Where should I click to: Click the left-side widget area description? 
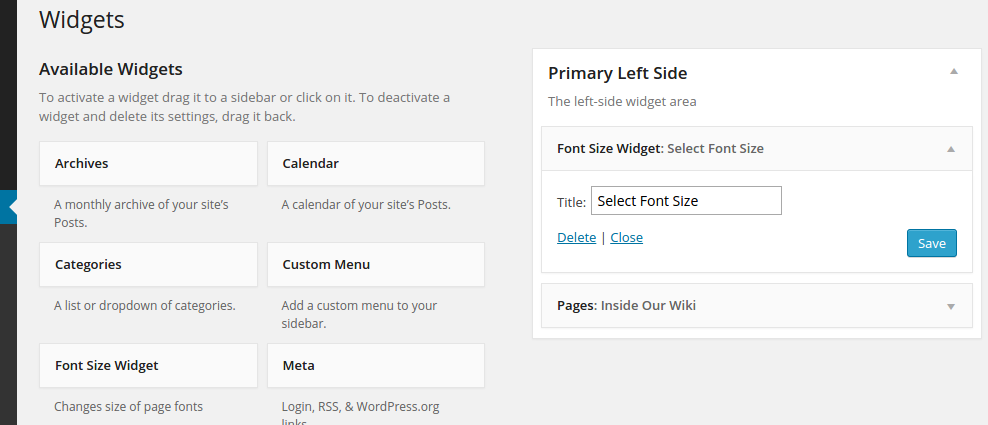click(x=622, y=101)
